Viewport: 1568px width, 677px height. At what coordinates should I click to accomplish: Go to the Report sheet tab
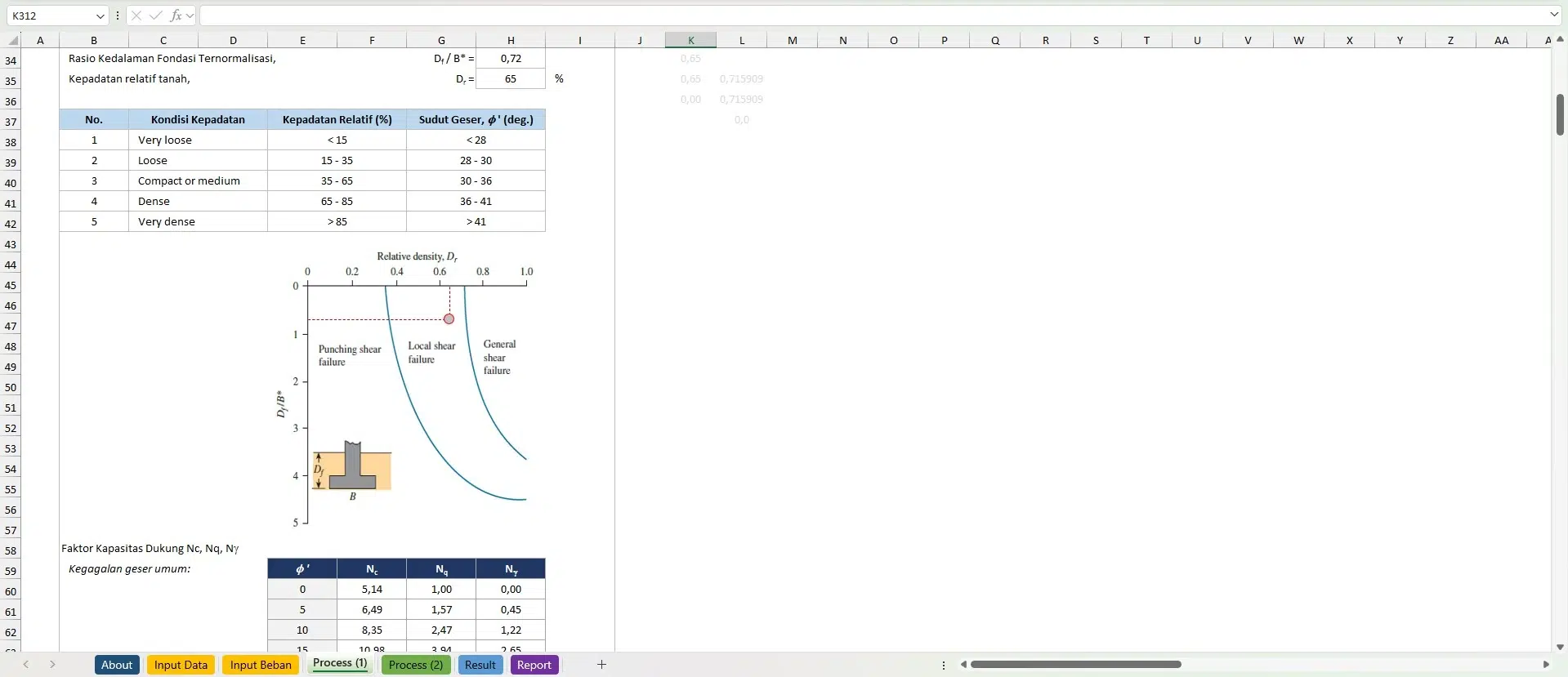click(x=534, y=665)
